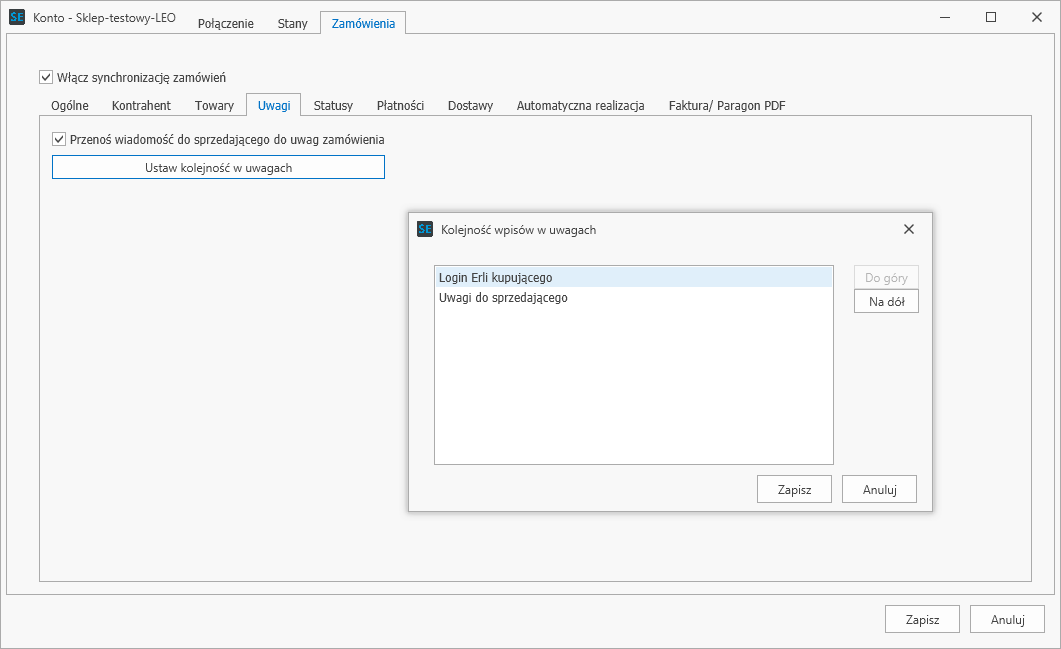Cancel the dialog with its Anuluj button

pos(880,489)
